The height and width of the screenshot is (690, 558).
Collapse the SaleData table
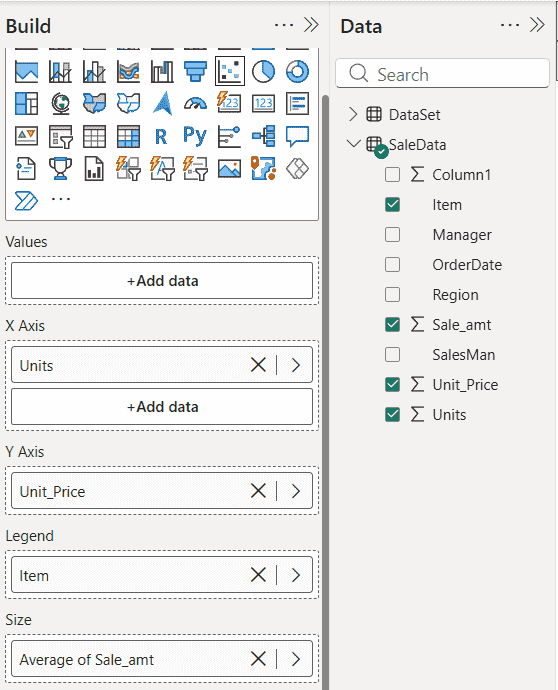[x=353, y=143]
